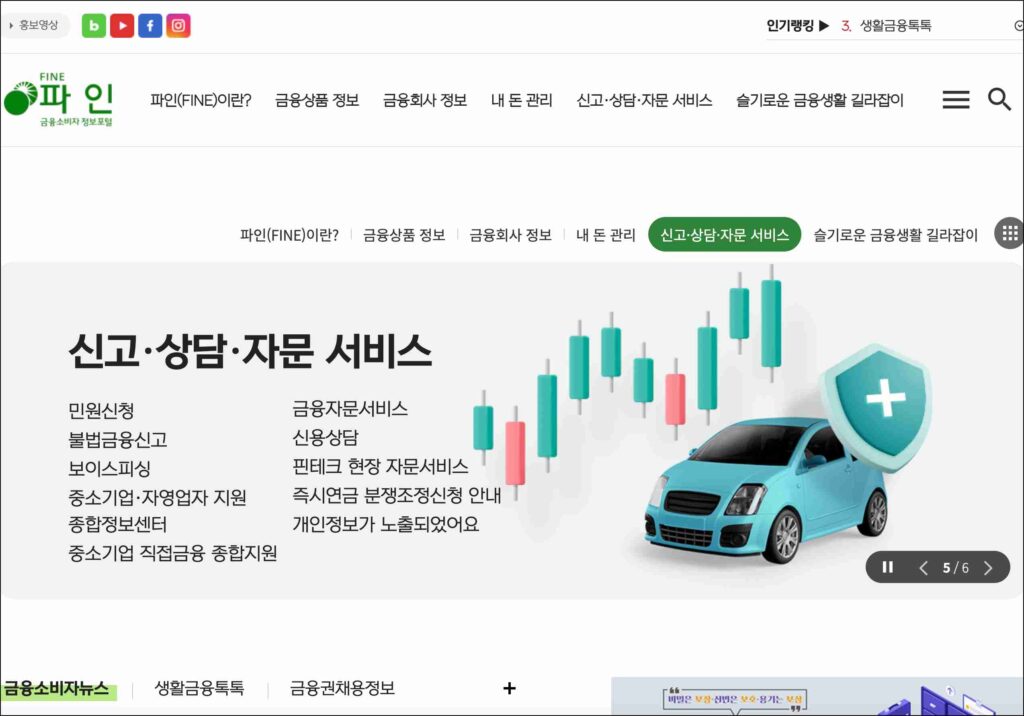Open the hamburger full menu
Screen dimensions: 1024x716
955,100
